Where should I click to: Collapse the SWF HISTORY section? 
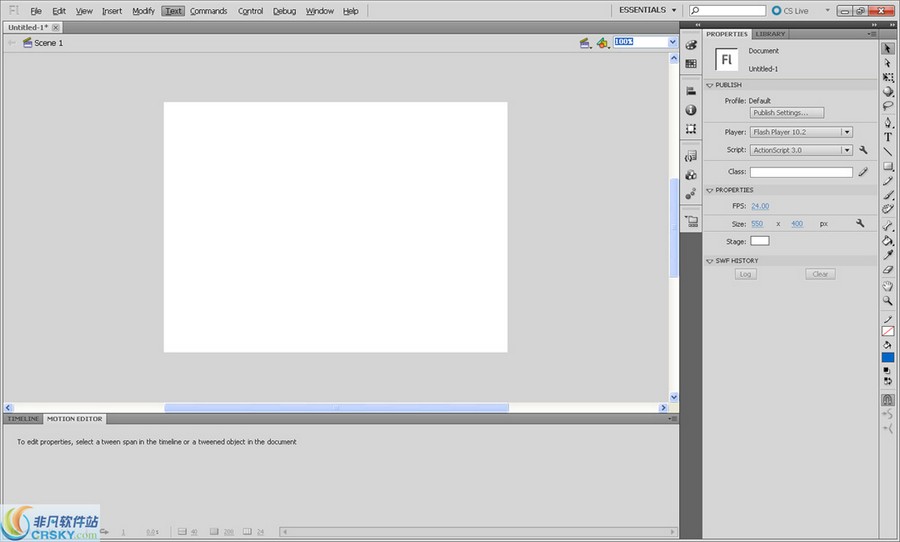coord(709,261)
